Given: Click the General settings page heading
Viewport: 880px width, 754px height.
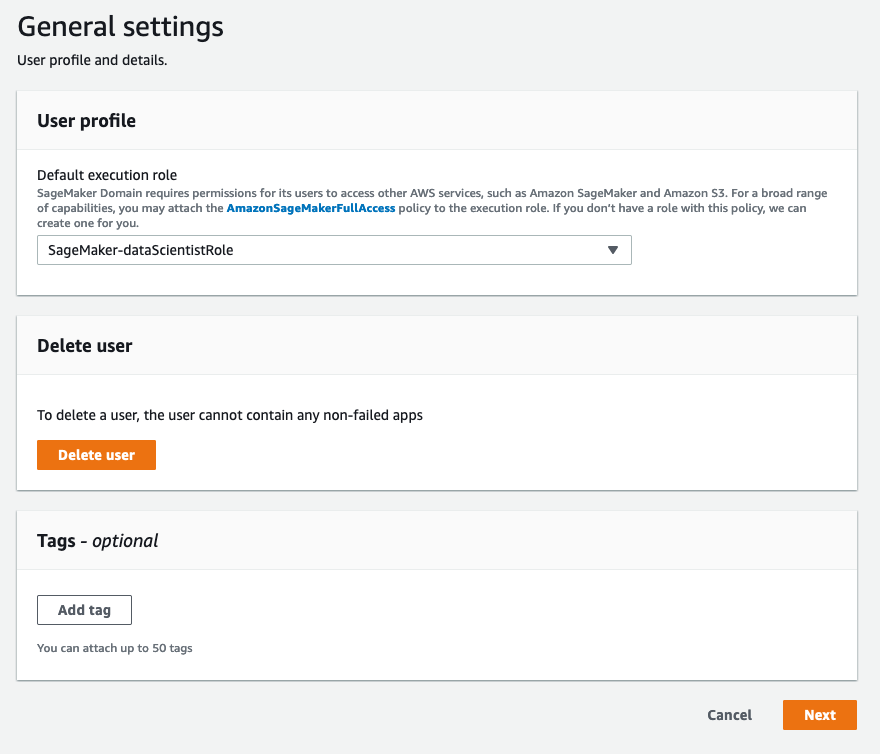Looking at the screenshot, I should click(x=121, y=26).
